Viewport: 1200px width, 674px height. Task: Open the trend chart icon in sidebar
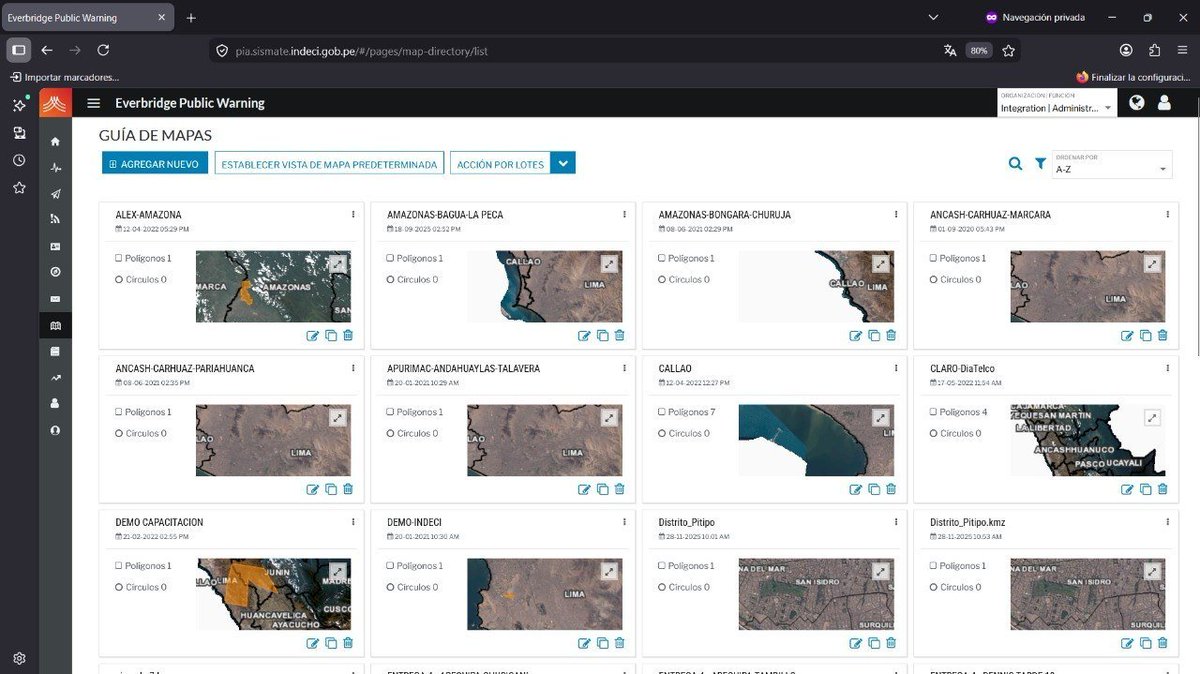55,378
